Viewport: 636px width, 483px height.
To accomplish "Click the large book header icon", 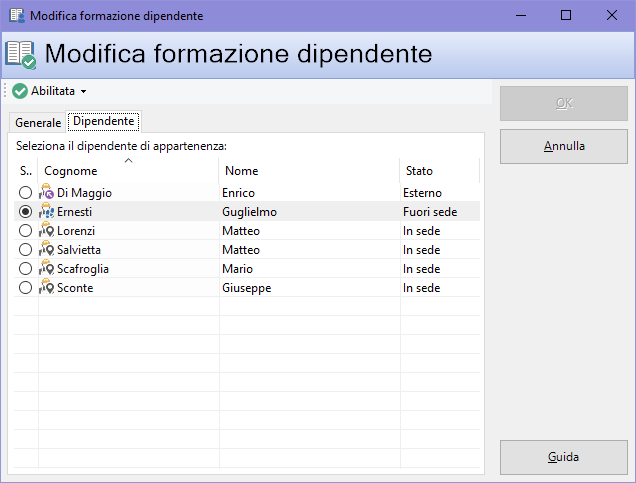I will pyautogui.click(x=21, y=55).
